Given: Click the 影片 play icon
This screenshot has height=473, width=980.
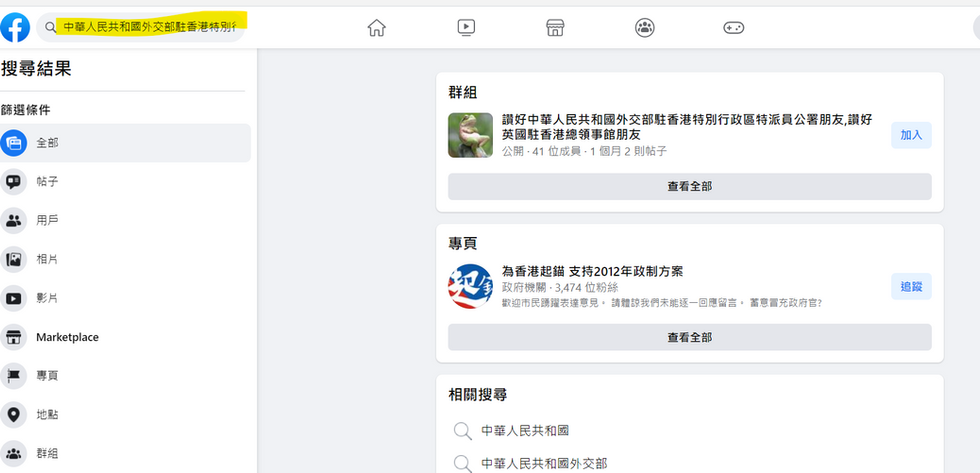Looking at the screenshot, I should (13, 298).
